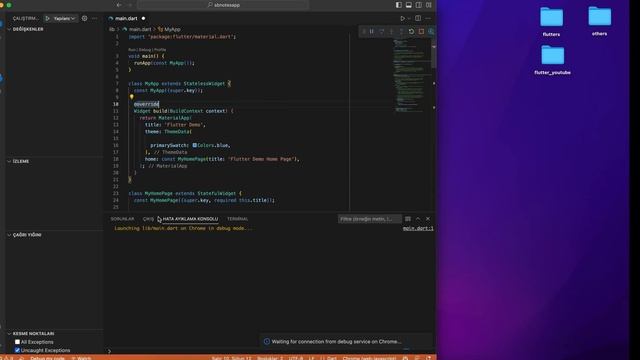Click the debug console input prompt chevron
Image resolution: width=640 pixels, height=360 pixels.
click(x=109, y=351)
